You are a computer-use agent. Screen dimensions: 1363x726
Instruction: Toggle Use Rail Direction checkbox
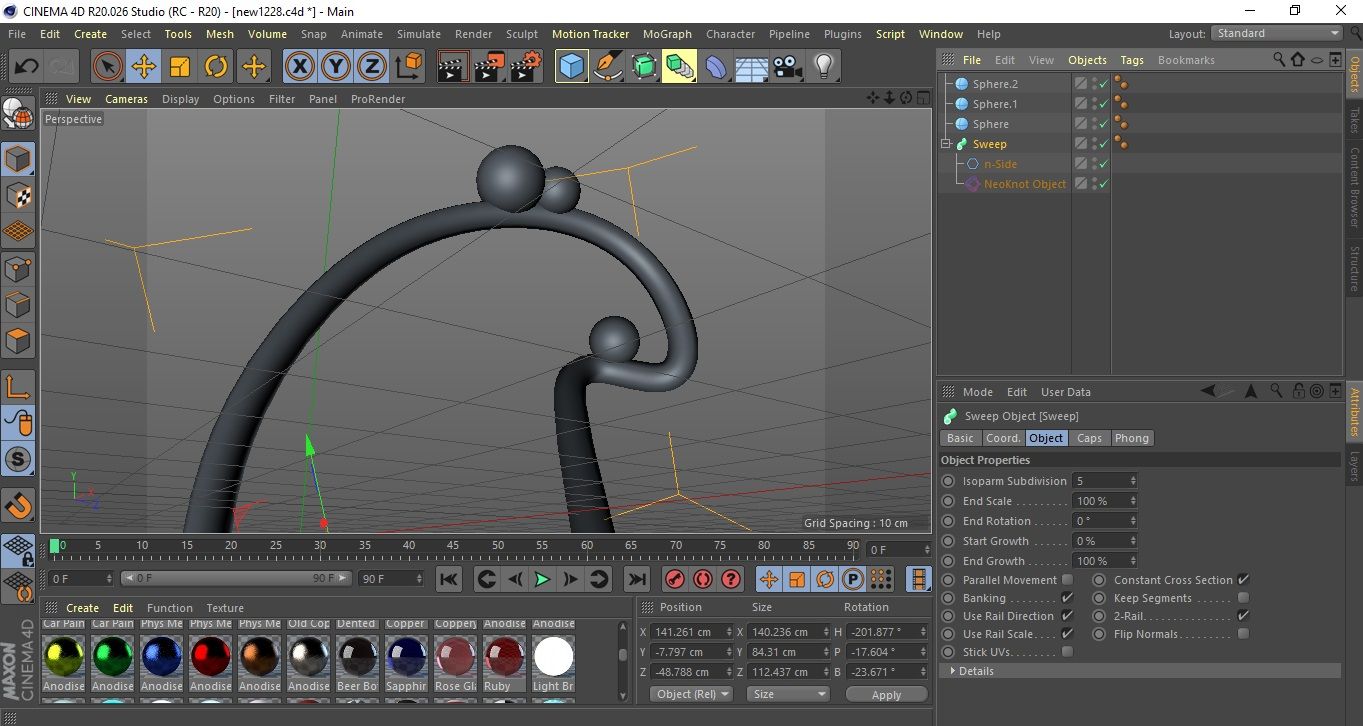[1067, 616]
